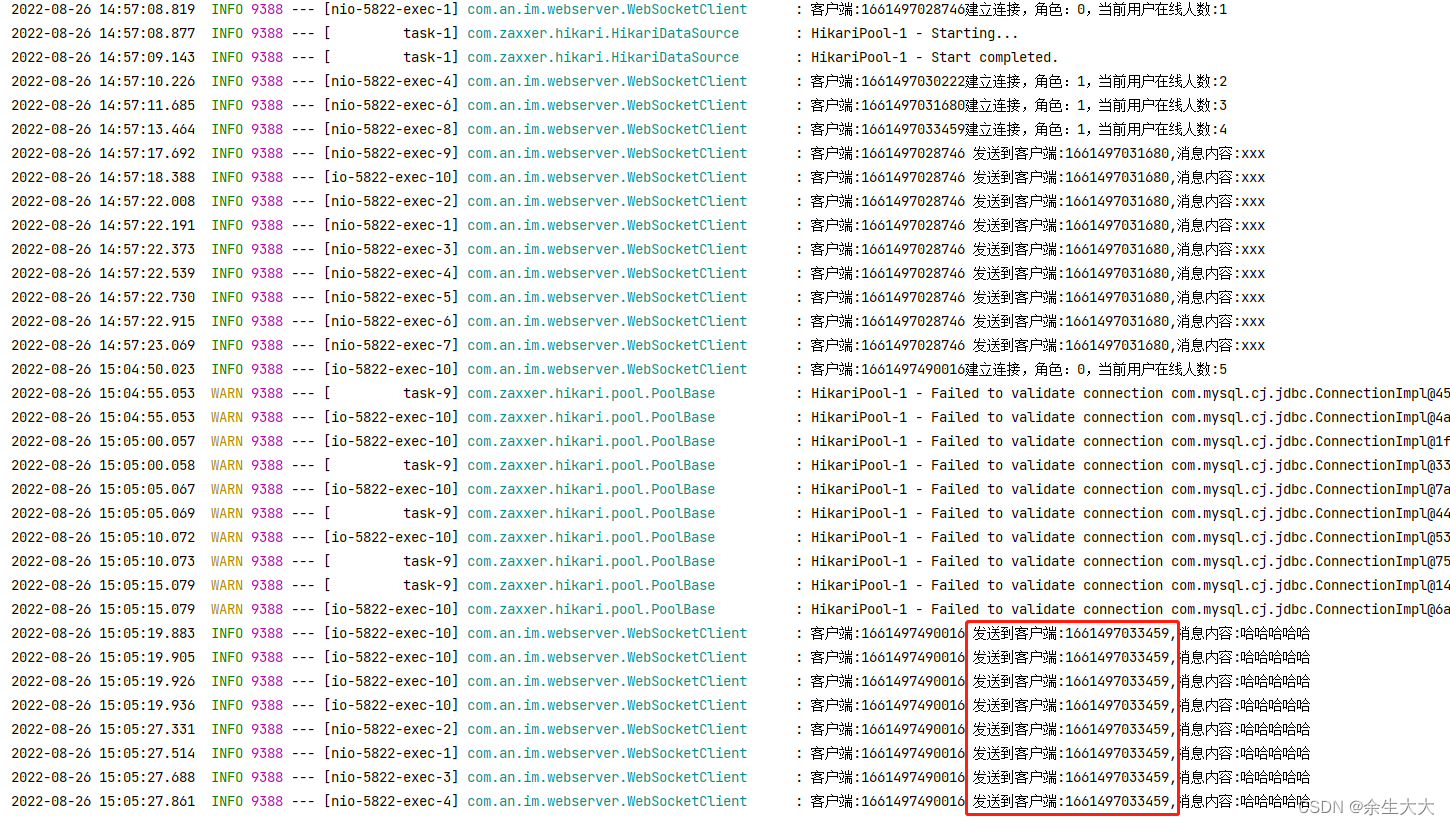
Task: Click 'HikariPool-1 - Start completed.' message
Action: pos(934,57)
